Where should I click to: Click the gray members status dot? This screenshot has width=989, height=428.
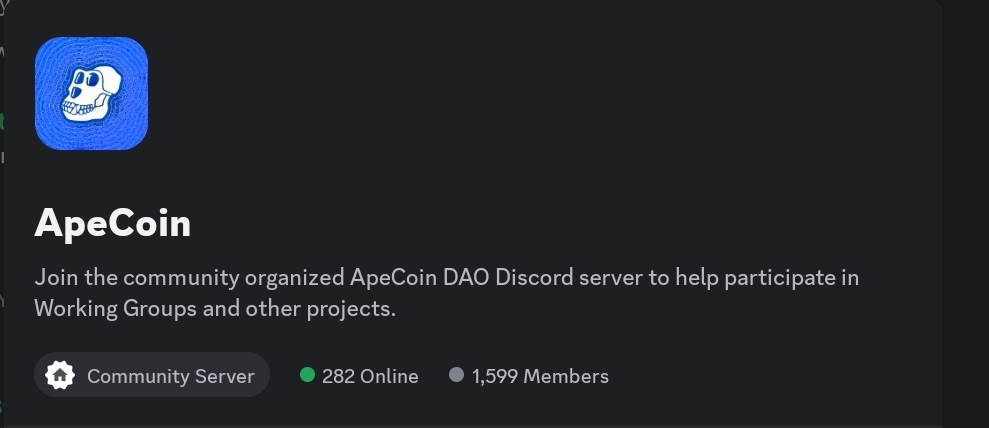click(457, 375)
